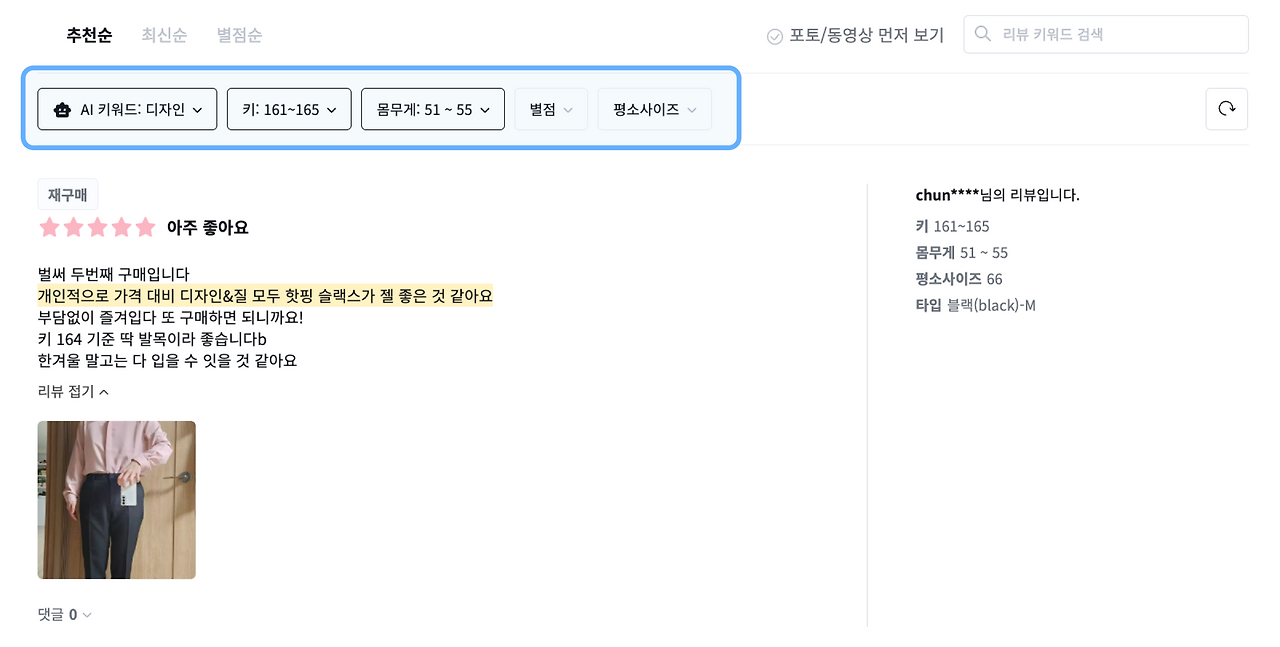Select the first pink star of the rating
The image size is (1280, 647).
(x=49, y=227)
